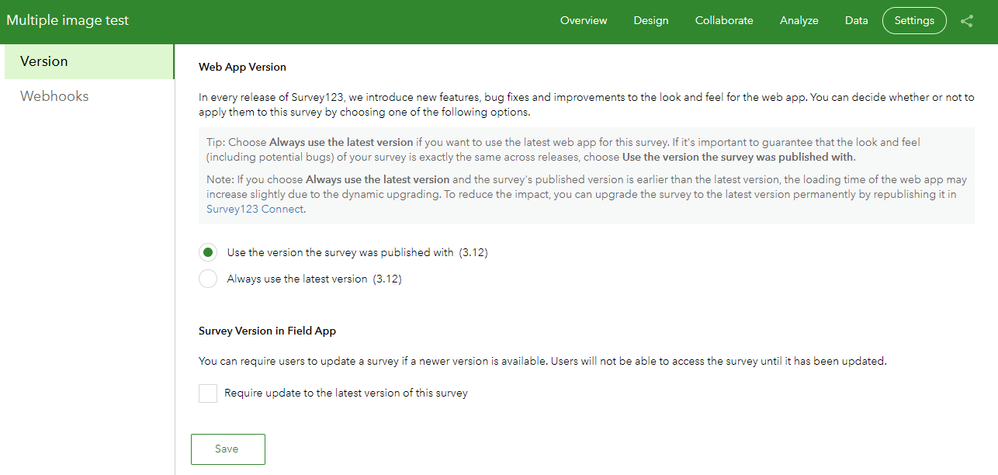Open the Analyze tab

click(x=799, y=21)
